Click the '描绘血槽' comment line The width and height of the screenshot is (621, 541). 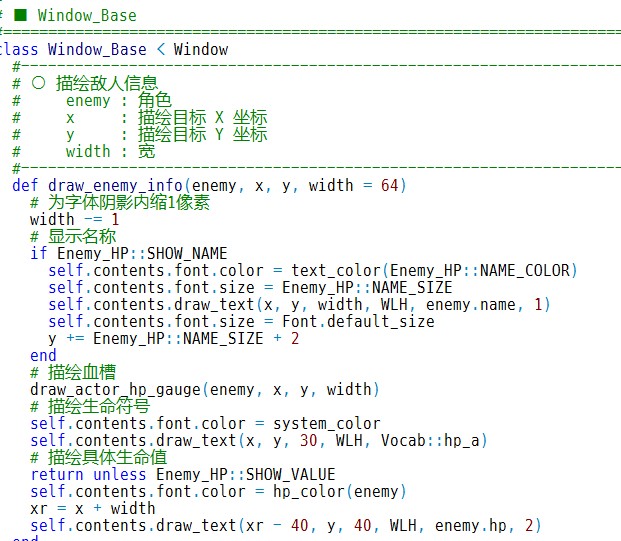73,372
